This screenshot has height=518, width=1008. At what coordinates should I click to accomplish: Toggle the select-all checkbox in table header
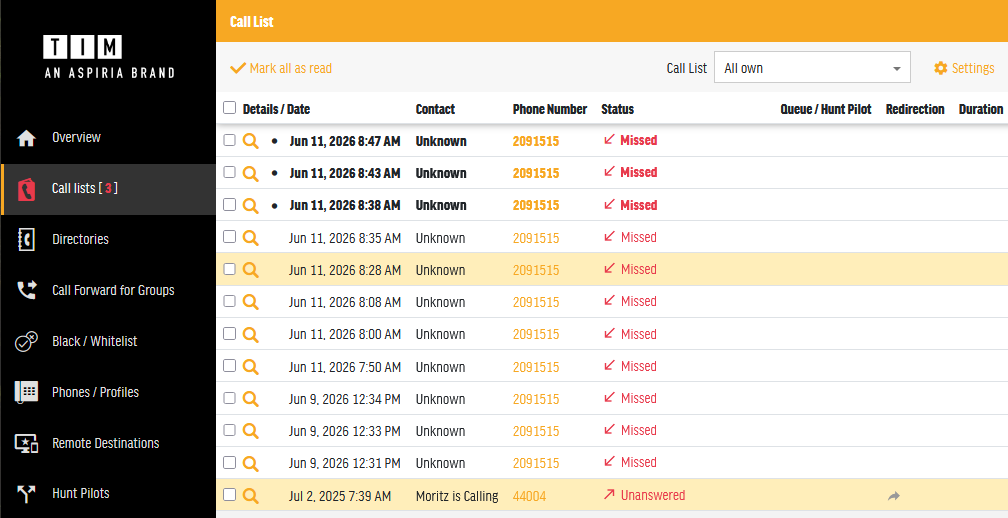[x=230, y=107]
